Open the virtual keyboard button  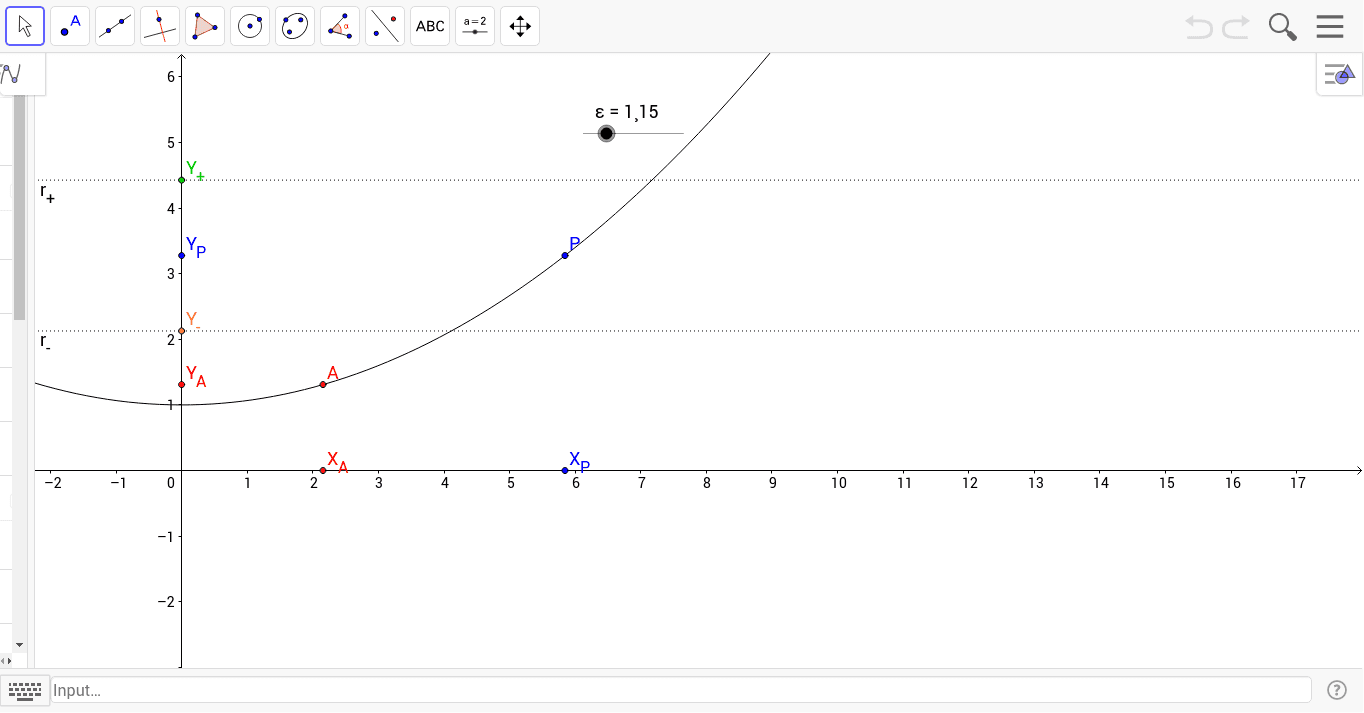(24, 690)
